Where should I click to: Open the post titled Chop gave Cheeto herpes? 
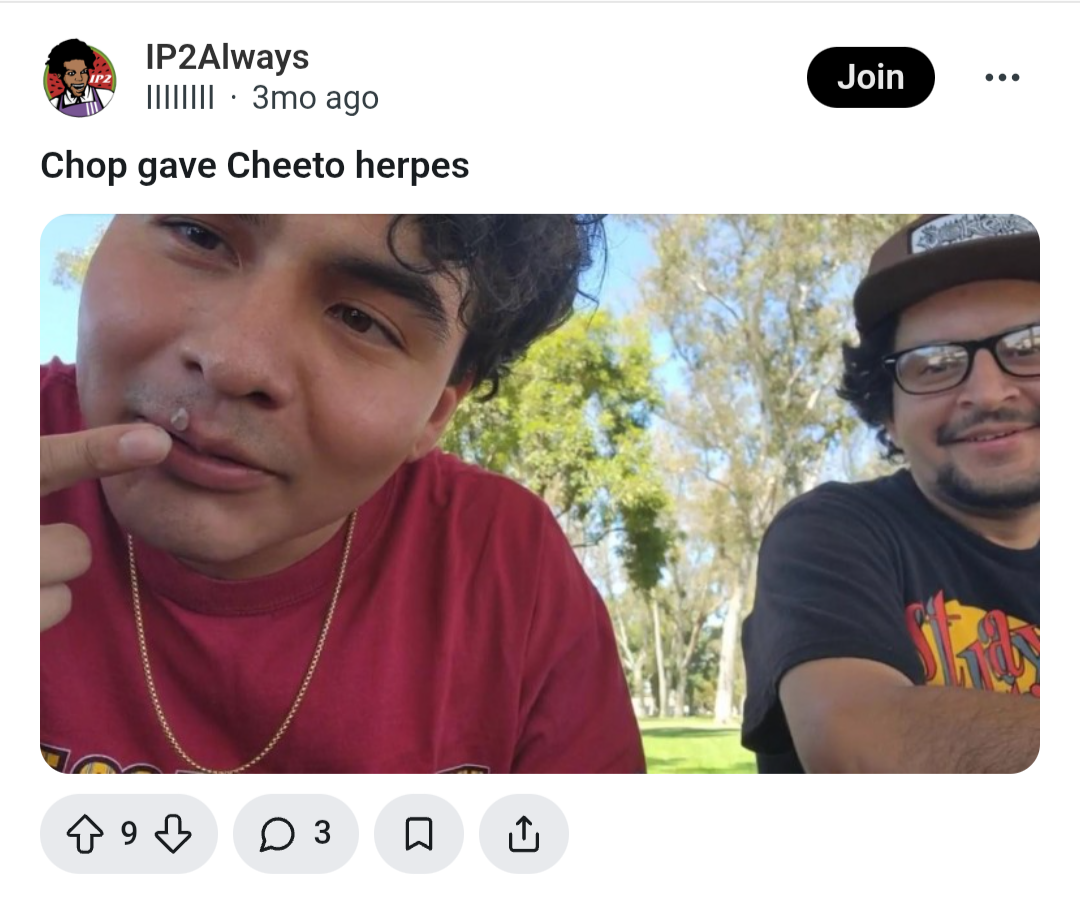255,165
